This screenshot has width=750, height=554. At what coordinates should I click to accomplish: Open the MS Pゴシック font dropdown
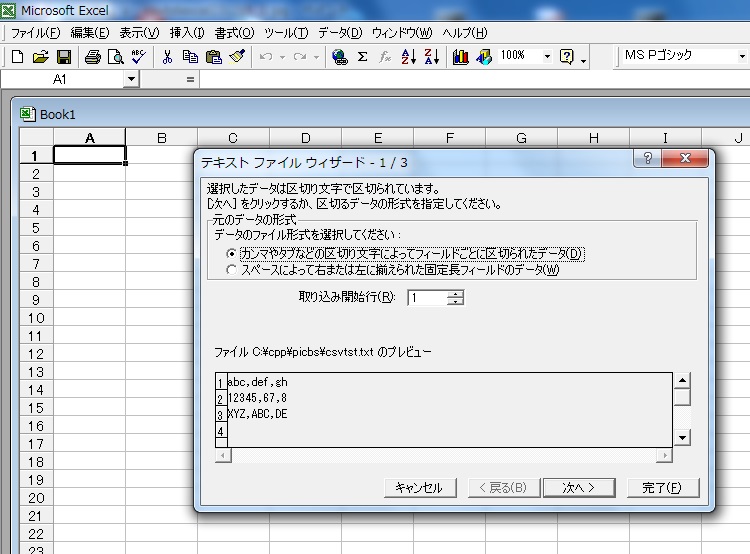pos(741,56)
